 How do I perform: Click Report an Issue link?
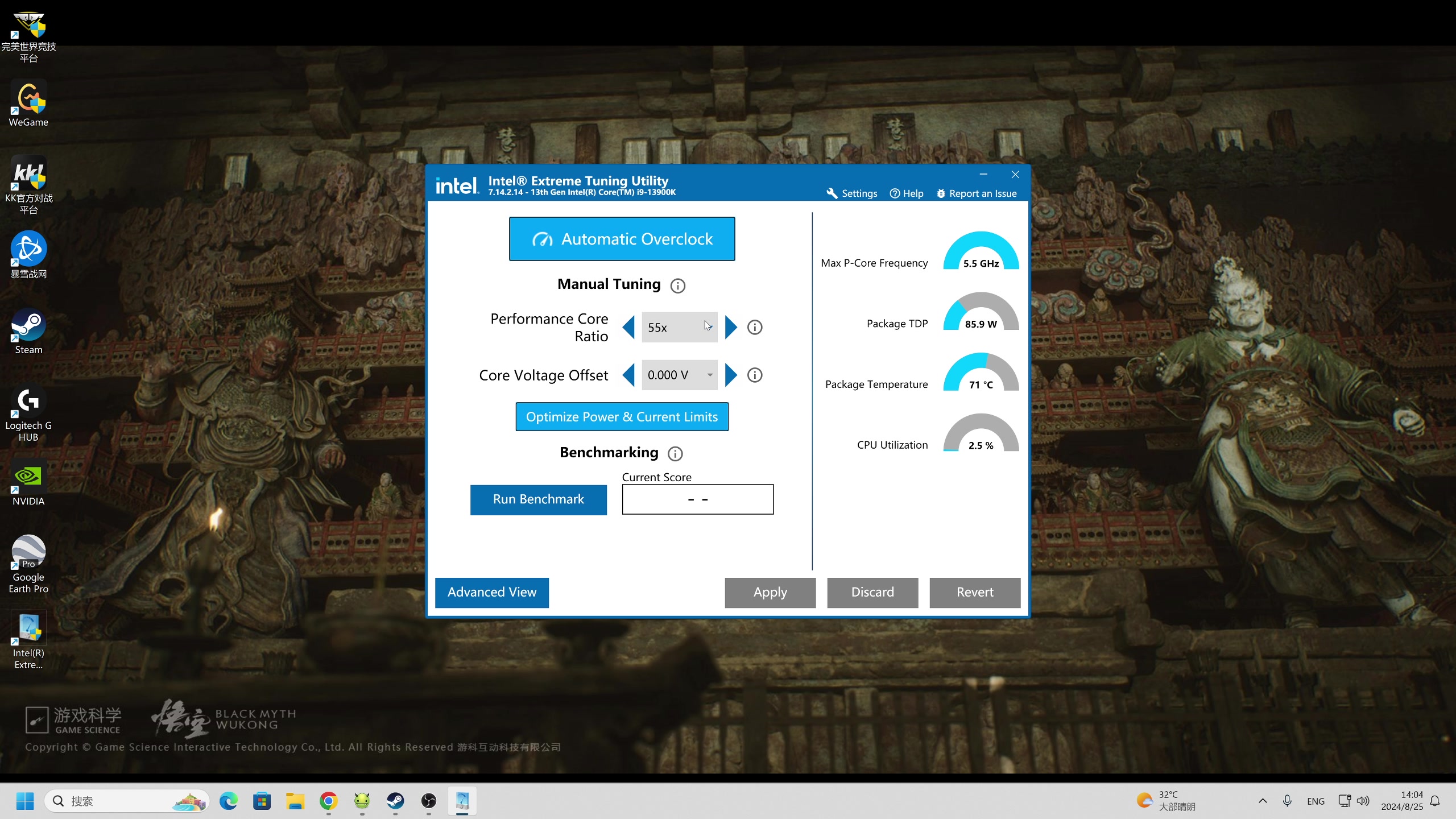tap(977, 193)
